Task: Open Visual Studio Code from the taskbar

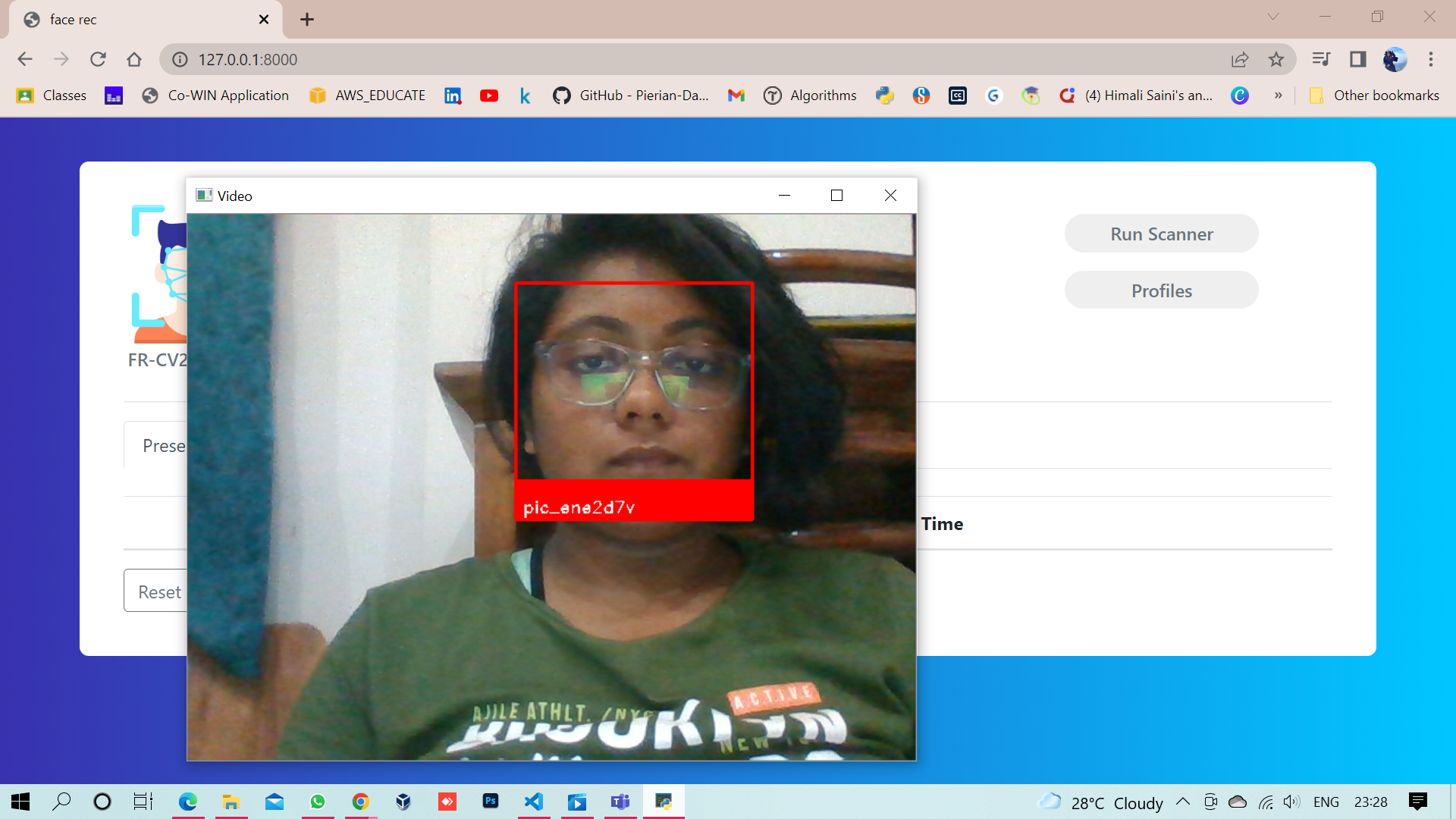Action: [535, 802]
